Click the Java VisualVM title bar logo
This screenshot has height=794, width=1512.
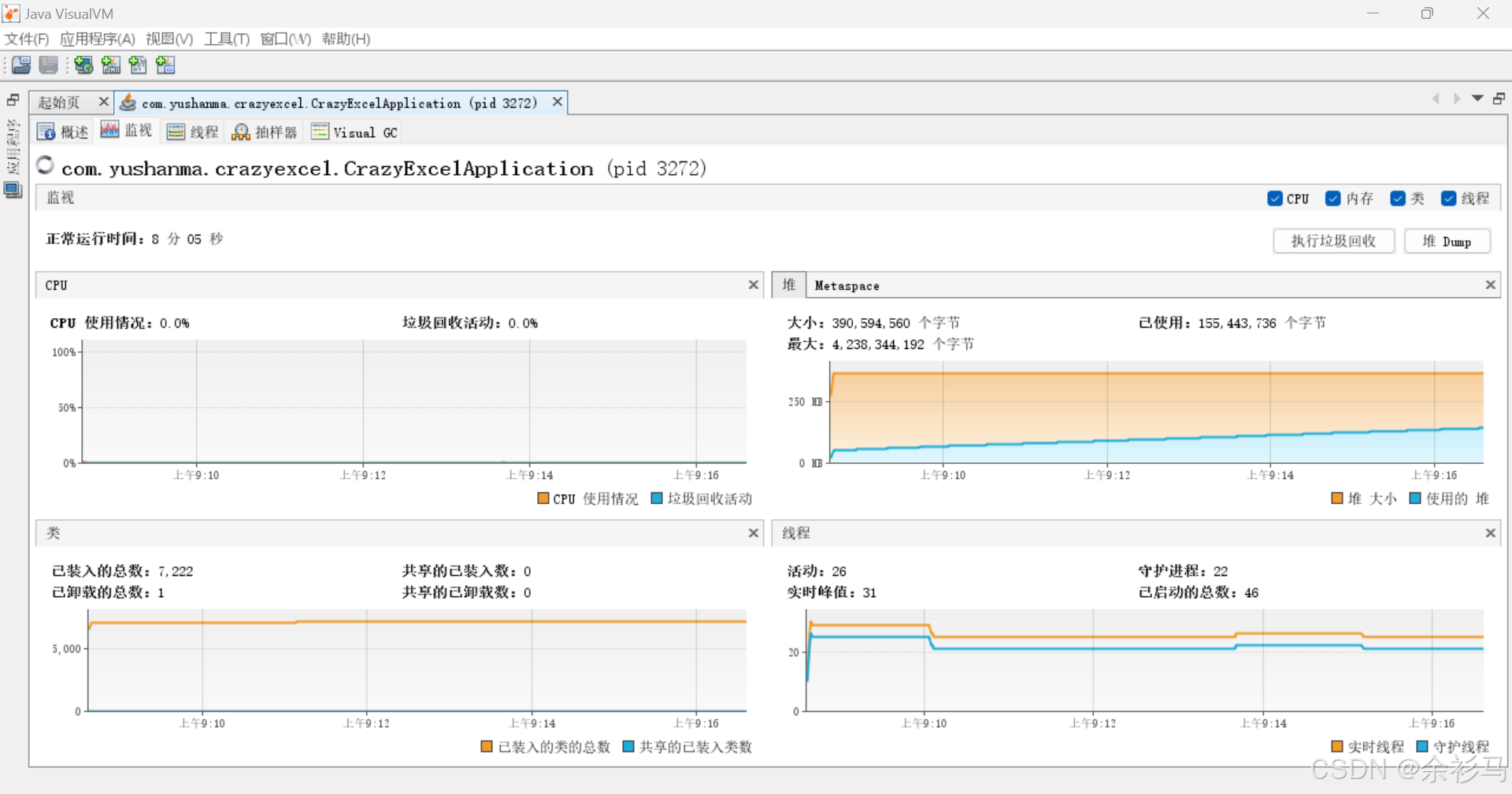(x=11, y=13)
